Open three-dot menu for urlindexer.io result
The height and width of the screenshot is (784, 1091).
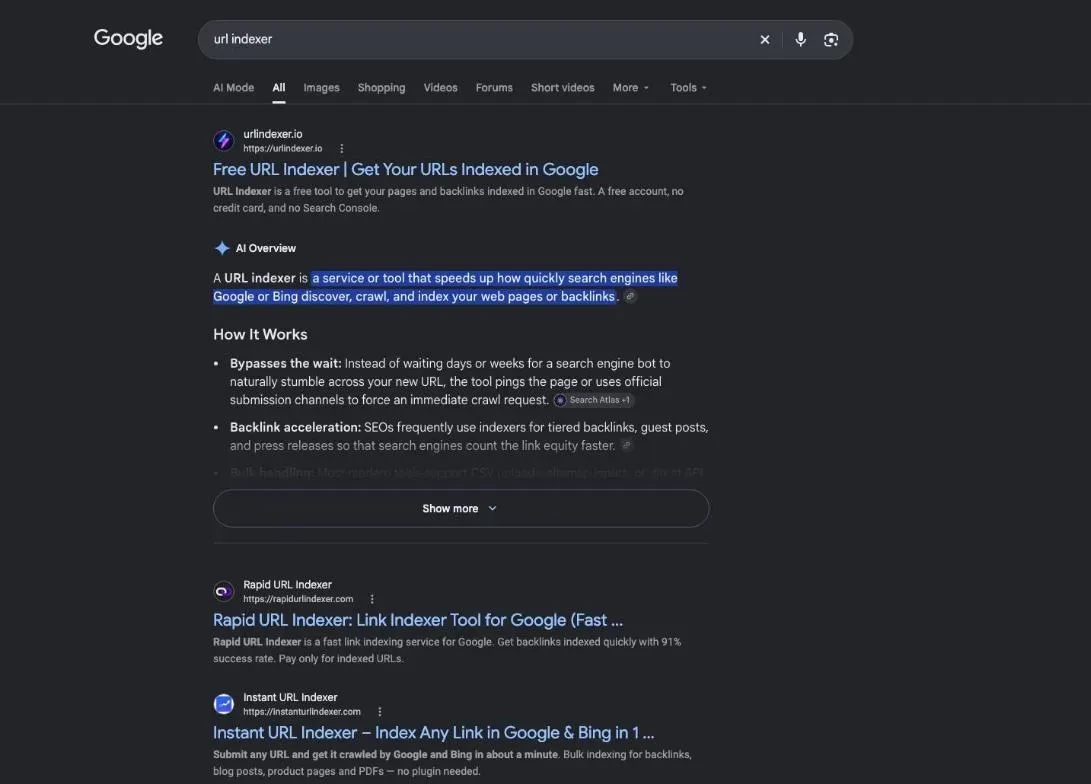(341, 149)
